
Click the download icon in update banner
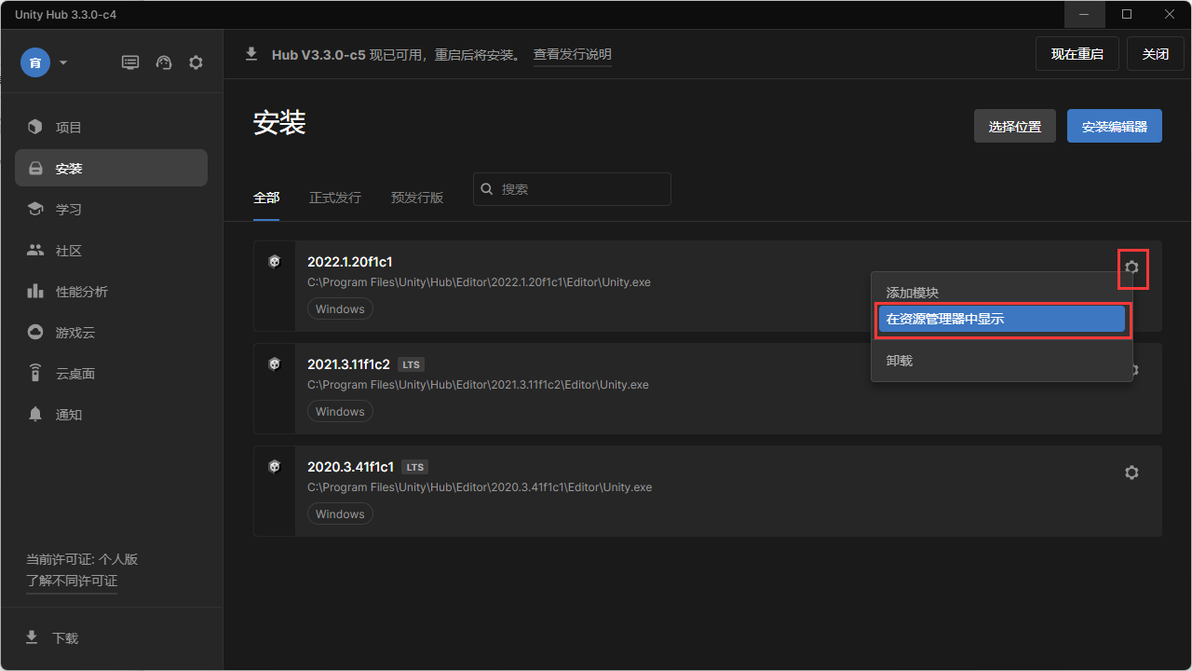tap(251, 54)
